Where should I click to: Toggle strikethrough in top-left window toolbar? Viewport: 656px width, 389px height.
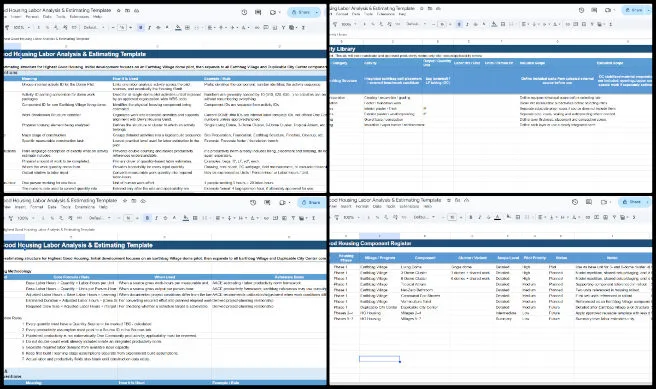(158, 28)
